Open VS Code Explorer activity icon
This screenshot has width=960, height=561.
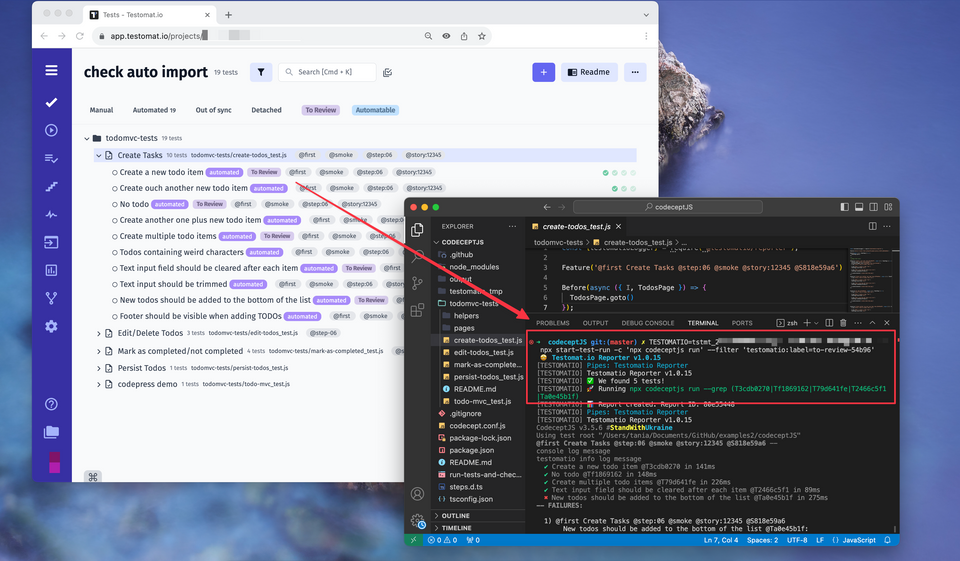(418, 230)
